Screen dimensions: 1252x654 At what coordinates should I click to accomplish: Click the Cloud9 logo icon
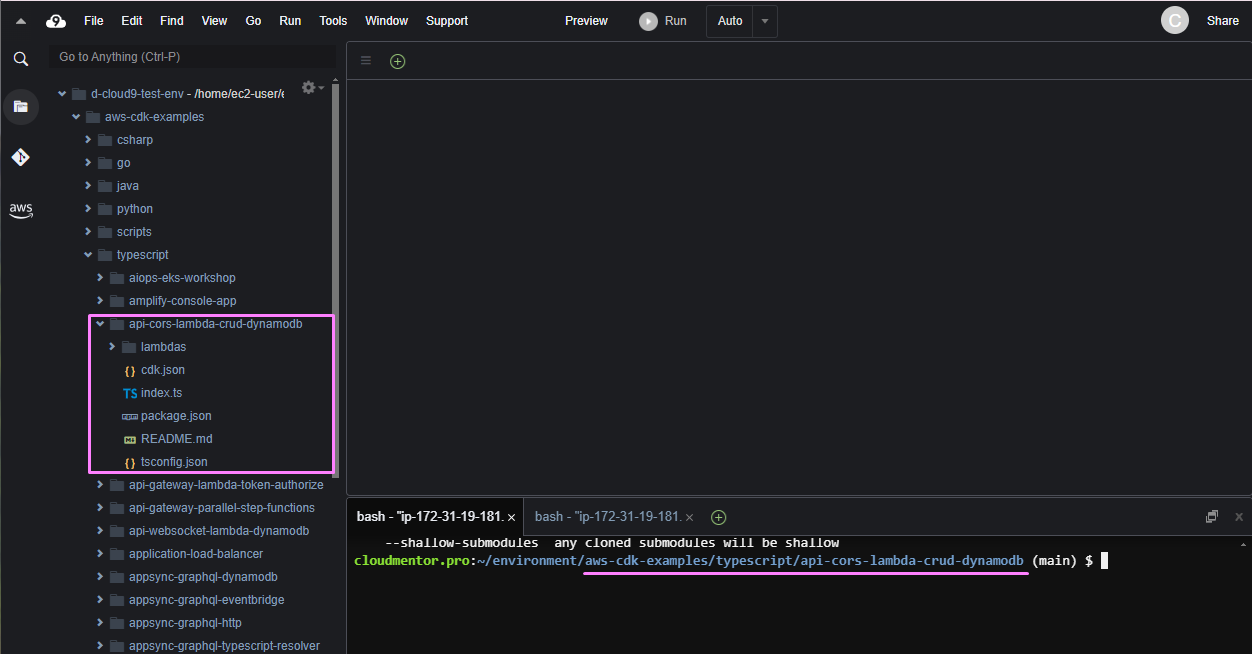56,21
